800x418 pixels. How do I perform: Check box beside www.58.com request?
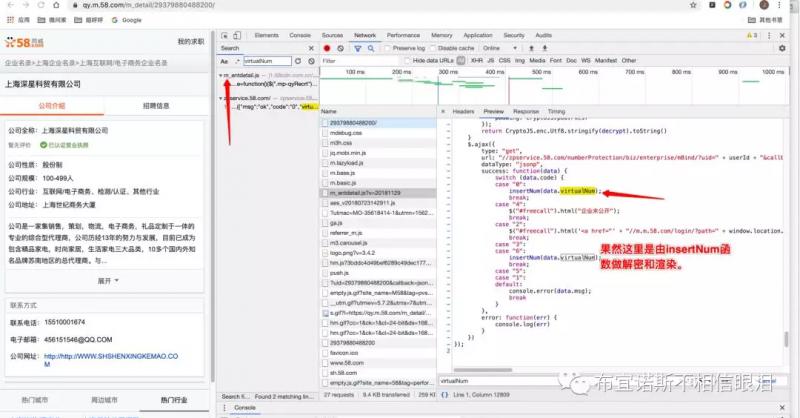pyautogui.click(x=325, y=363)
